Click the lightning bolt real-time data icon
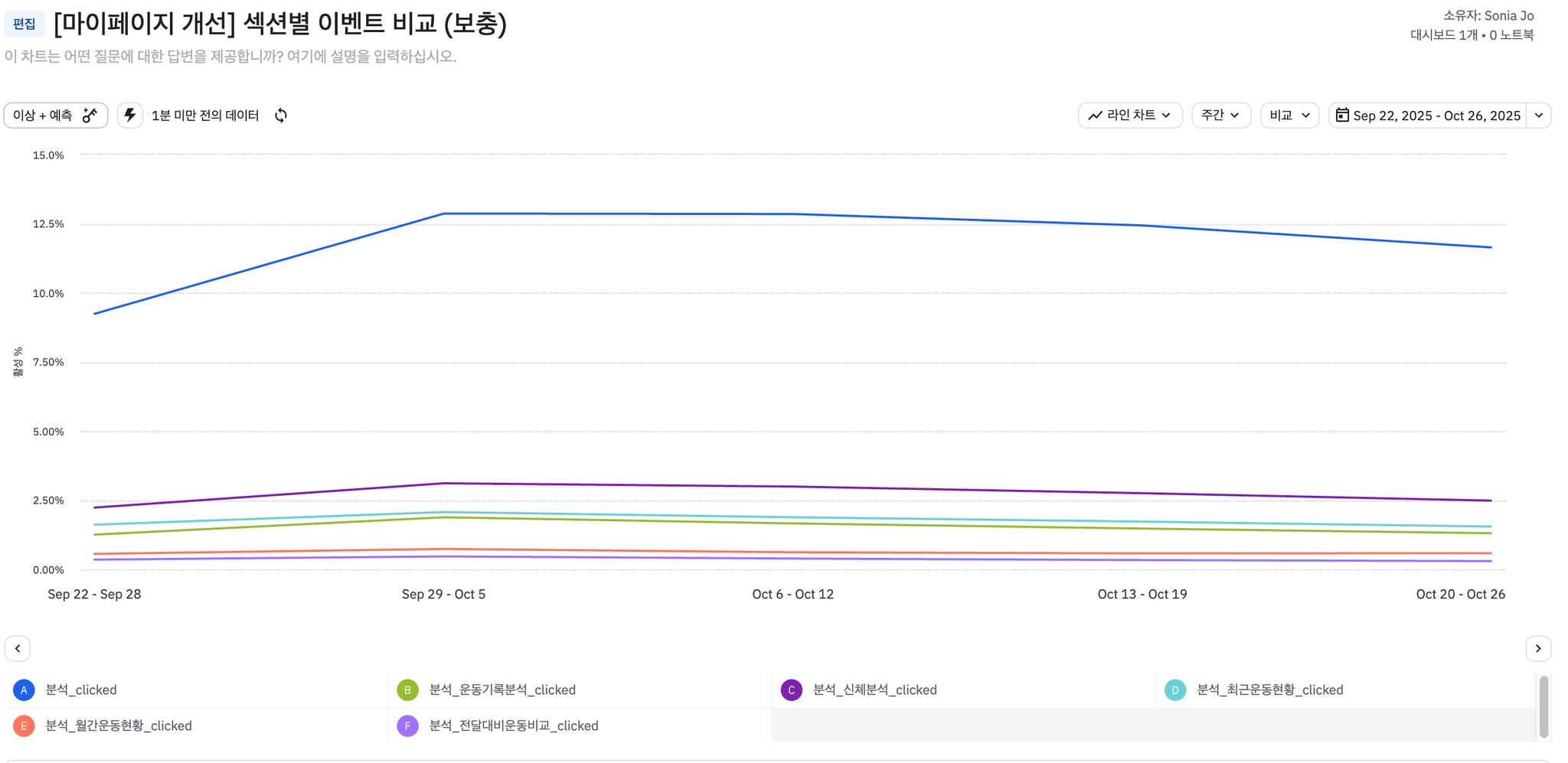 pyautogui.click(x=130, y=116)
